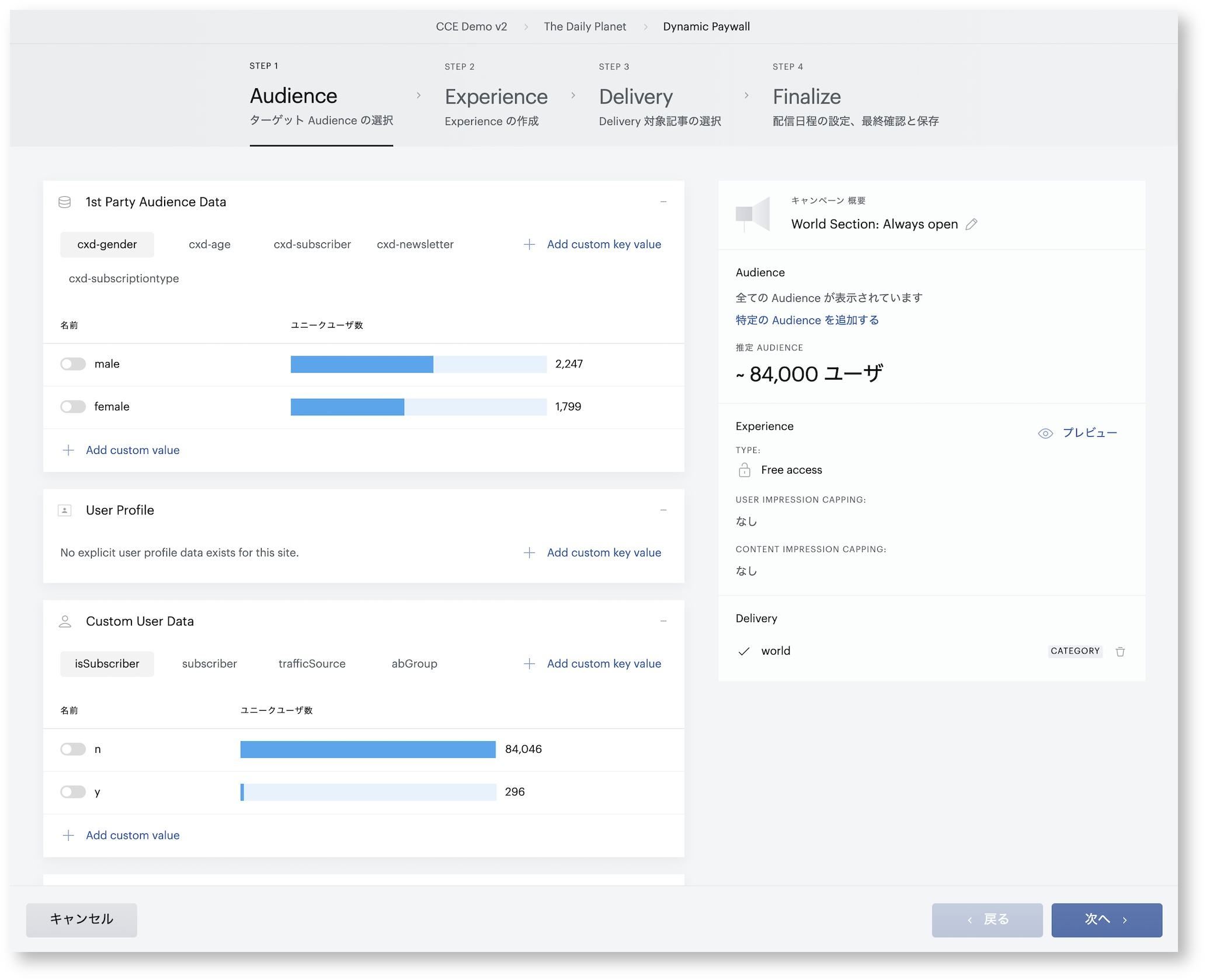Delete the world category with trash icon

click(1120, 651)
